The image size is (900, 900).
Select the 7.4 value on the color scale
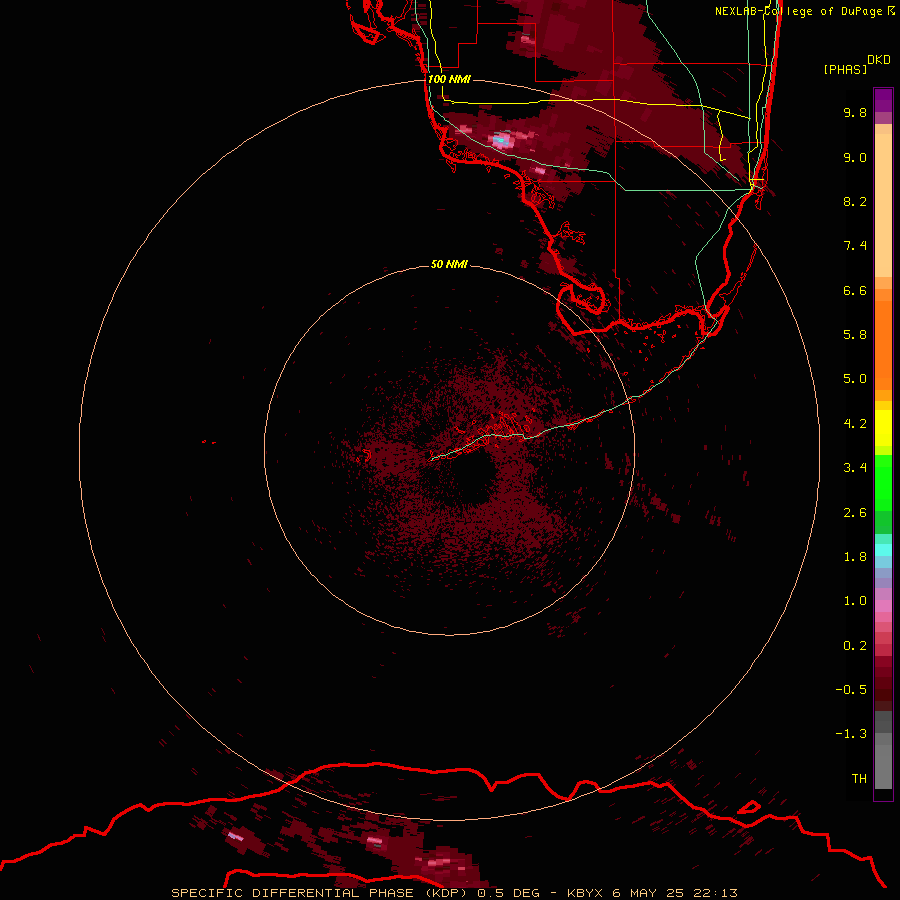[855, 246]
